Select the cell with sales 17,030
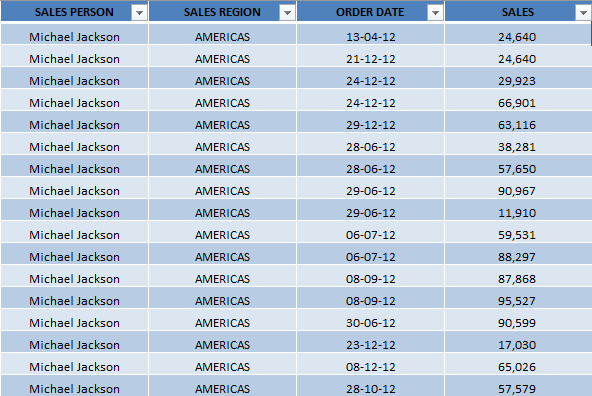The image size is (592, 396). tap(518, 344)
